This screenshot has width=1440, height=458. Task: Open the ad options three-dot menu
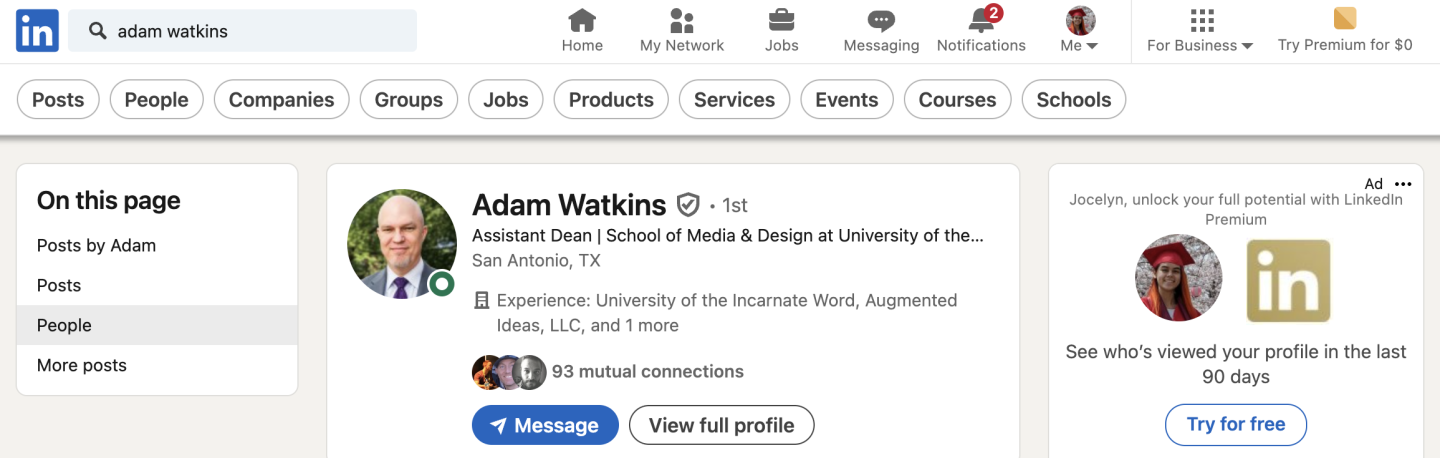(1403, 184)
